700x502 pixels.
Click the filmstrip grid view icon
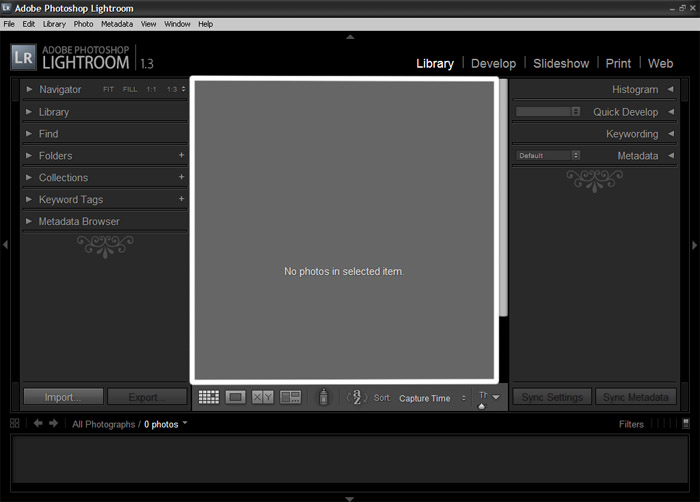pyautogui.click(x=15, y=423)
